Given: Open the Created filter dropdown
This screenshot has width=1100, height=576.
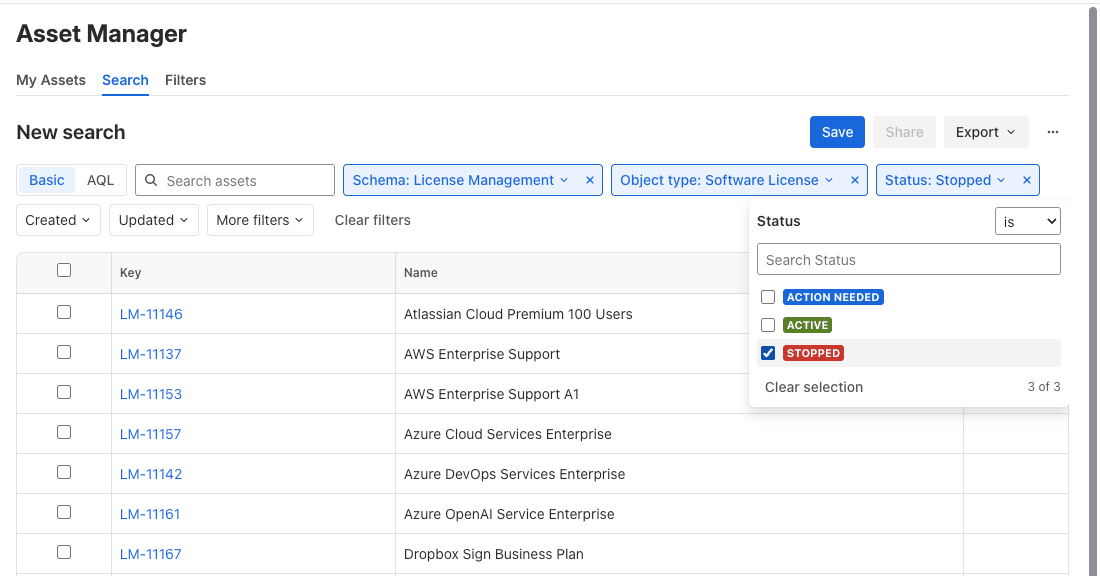Looking at the screenshot, I should tap(58, 220).
